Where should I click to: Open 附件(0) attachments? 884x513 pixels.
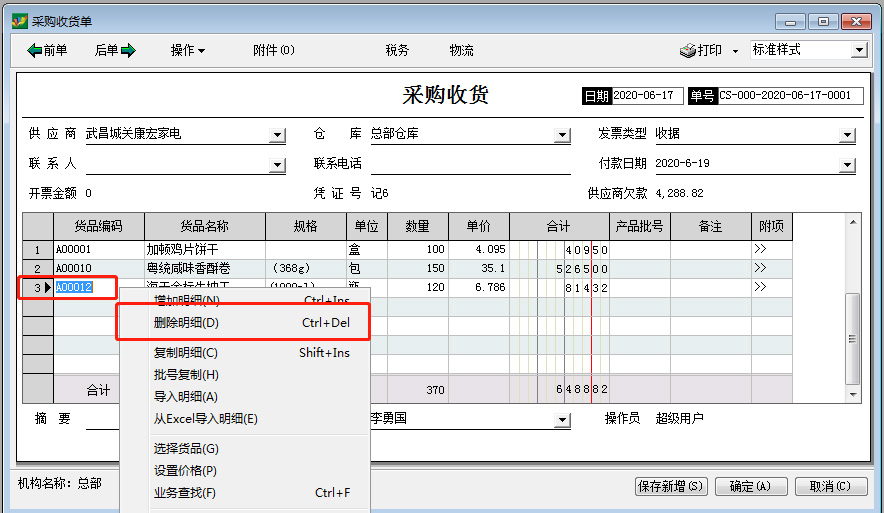click(x=273, y=50)
